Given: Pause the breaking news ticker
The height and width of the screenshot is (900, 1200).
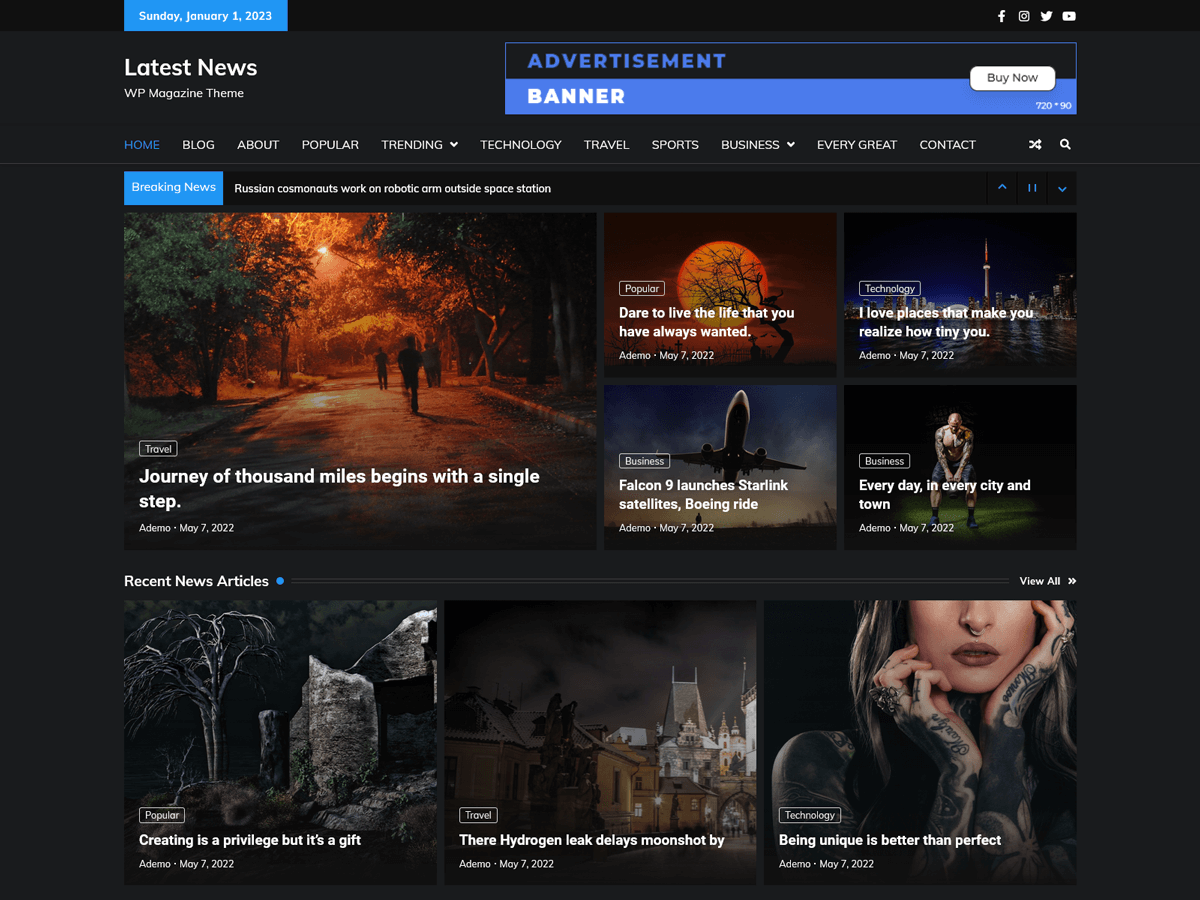Looking at the screenshot, I should (x=1032, y=188).
